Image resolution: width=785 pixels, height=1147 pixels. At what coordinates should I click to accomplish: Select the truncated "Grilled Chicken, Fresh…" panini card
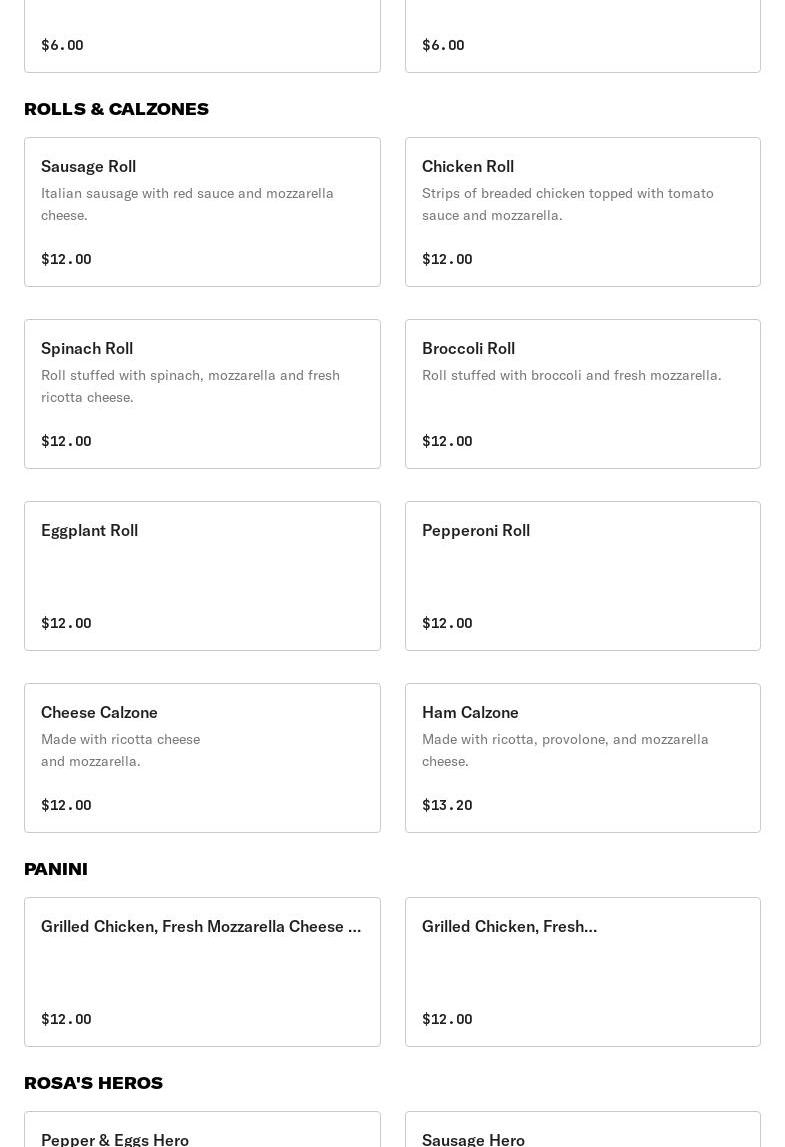pos(582,971)
